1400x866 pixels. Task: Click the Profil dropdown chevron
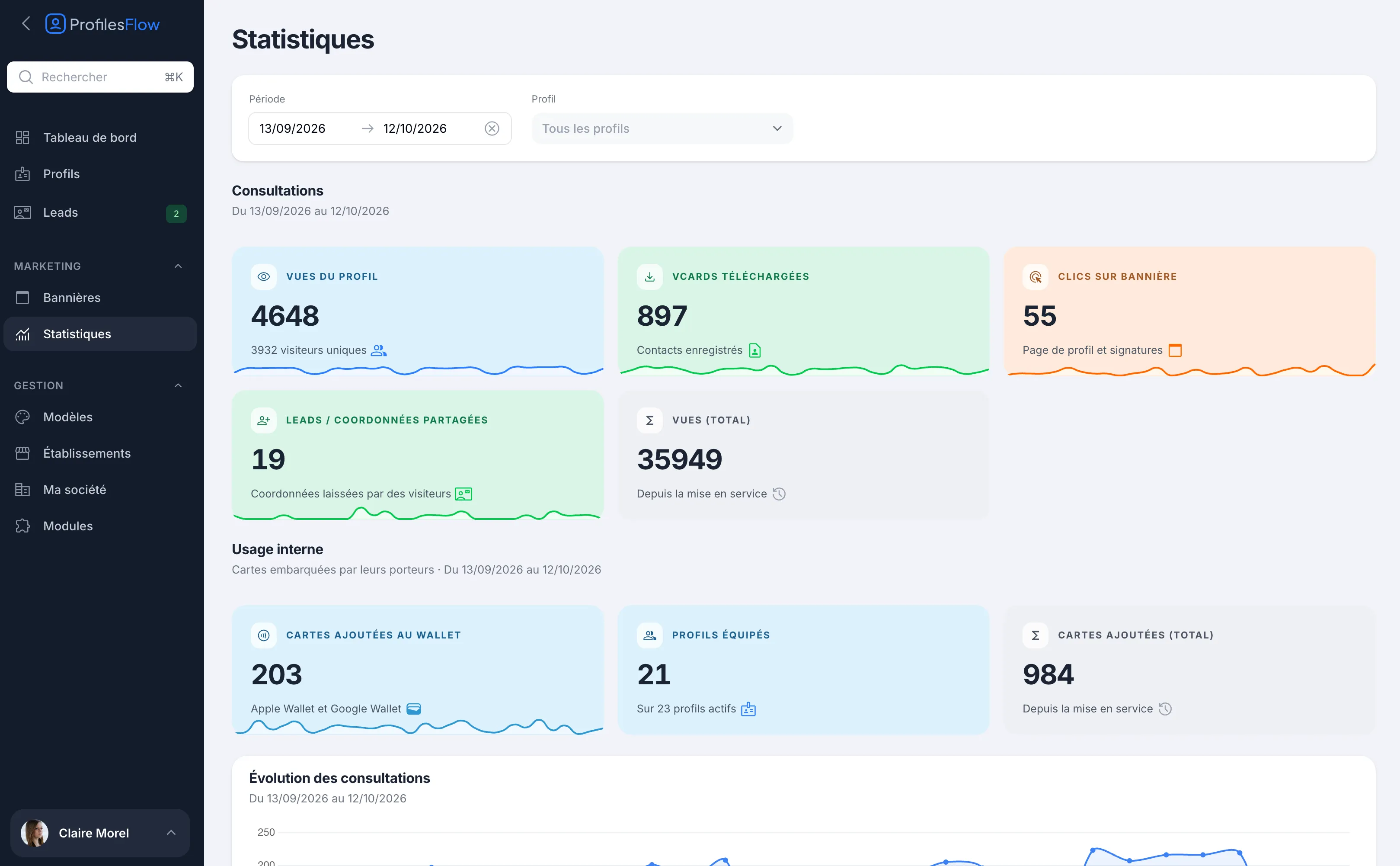coord(777,128)
